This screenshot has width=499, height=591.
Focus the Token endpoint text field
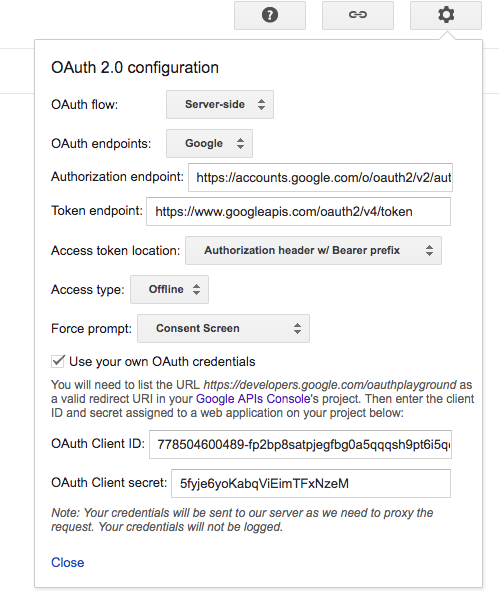pos(298,211)
